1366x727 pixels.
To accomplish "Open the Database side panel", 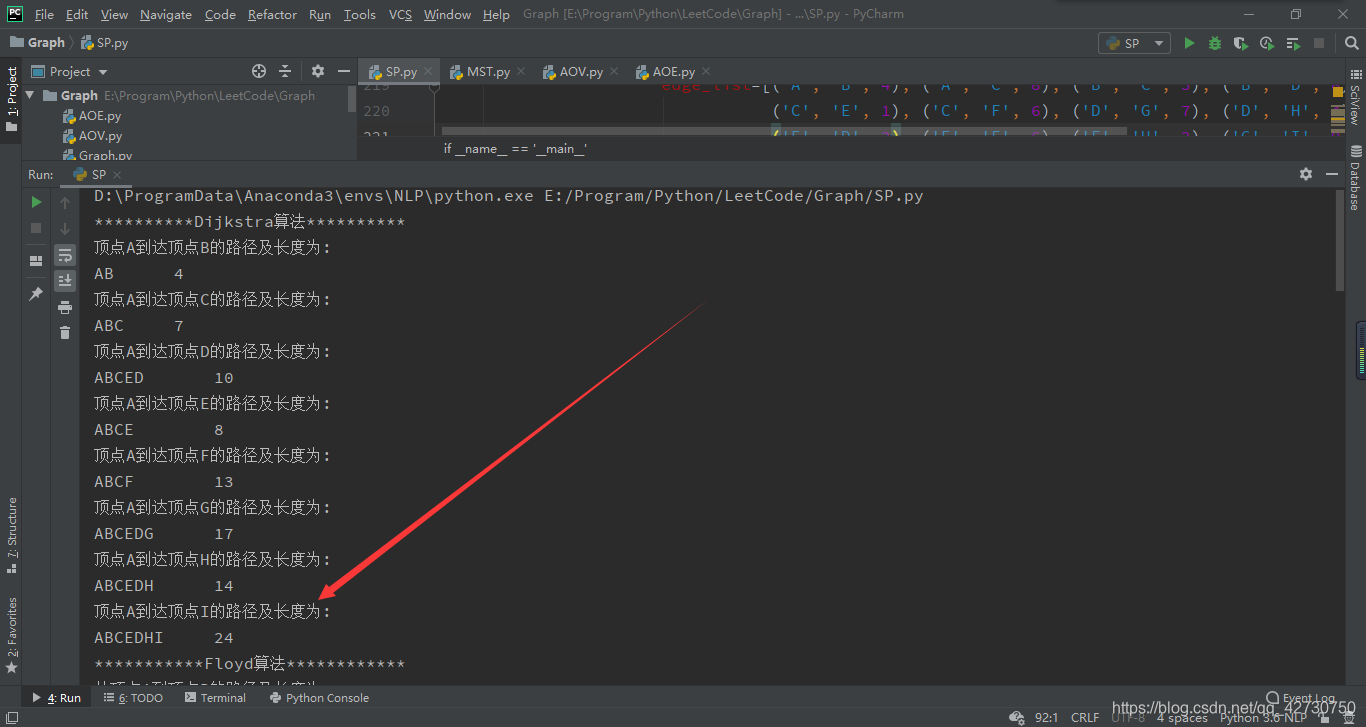I will pyautogui.click(x=1355, y=178).
